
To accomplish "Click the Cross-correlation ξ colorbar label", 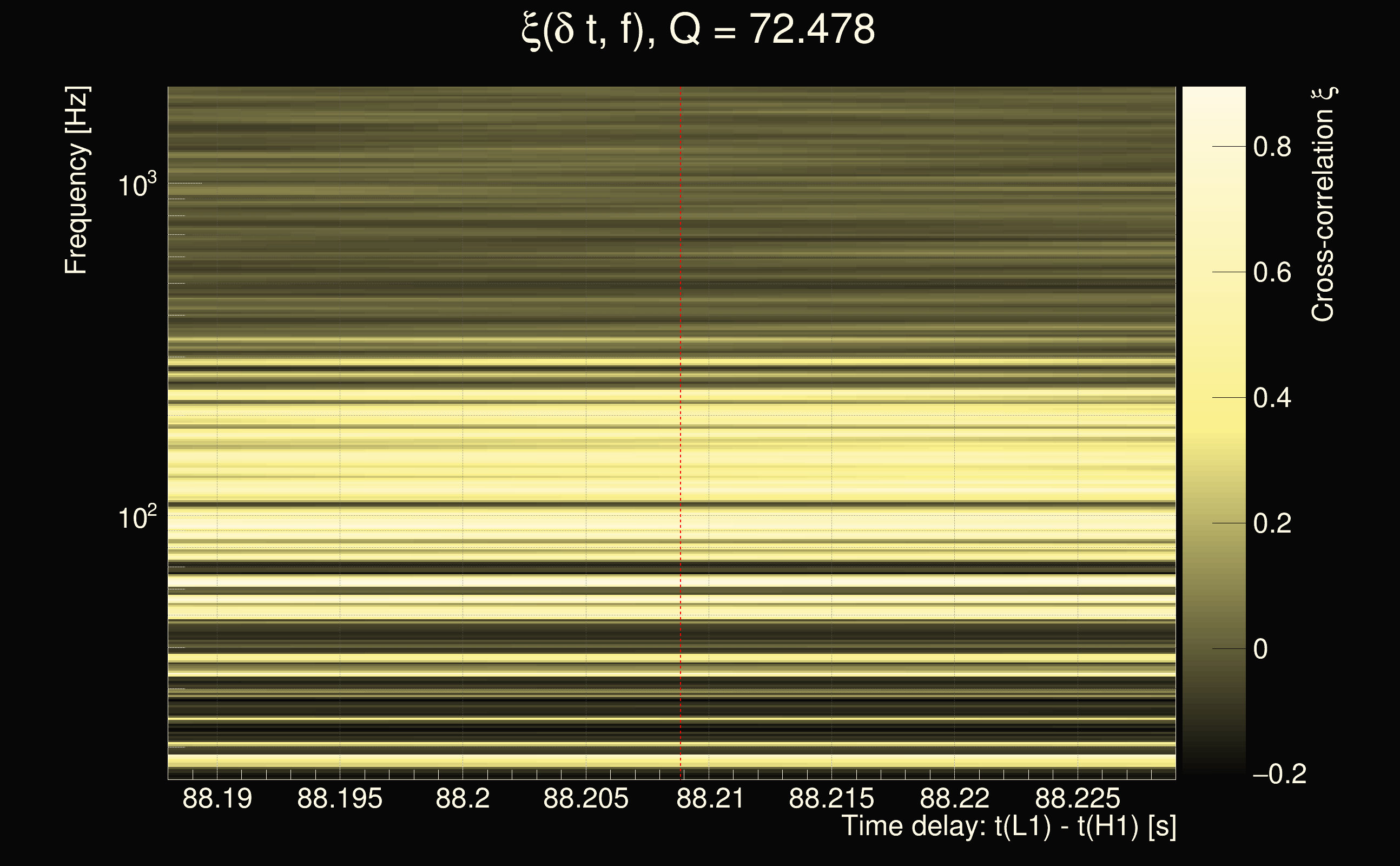I will click(x=1323, y=204).
